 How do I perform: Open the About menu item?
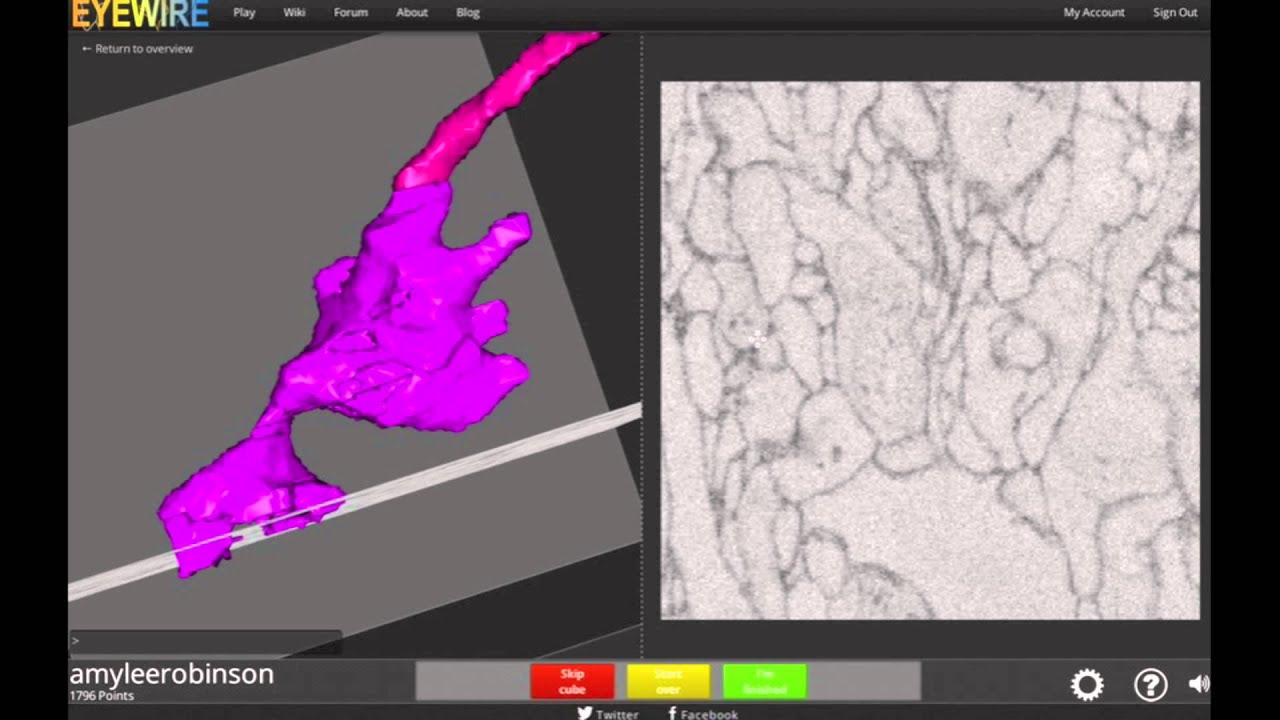pyautogui.click(x=412, y=12)
